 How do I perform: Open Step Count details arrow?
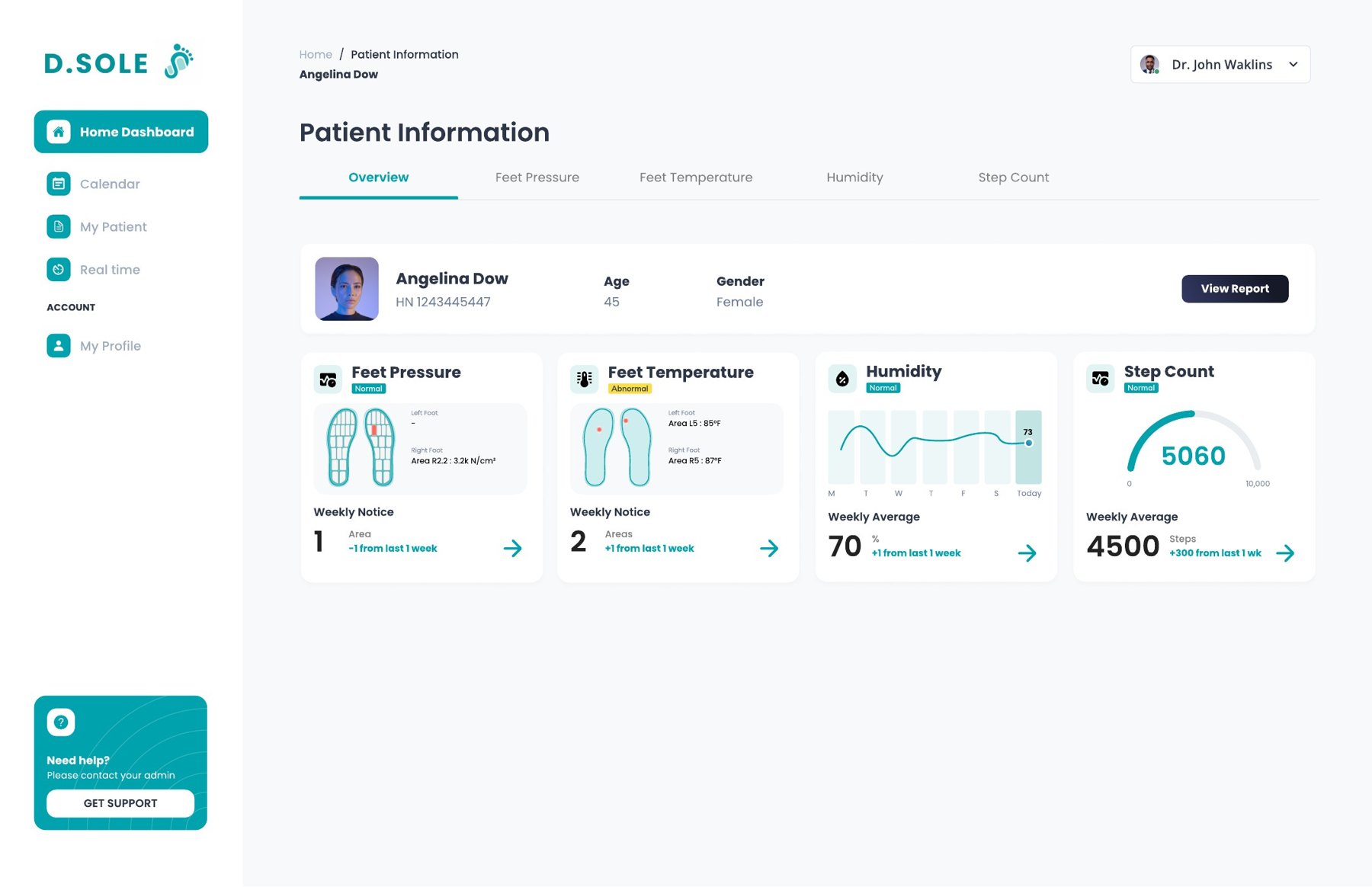[1285, 552]
